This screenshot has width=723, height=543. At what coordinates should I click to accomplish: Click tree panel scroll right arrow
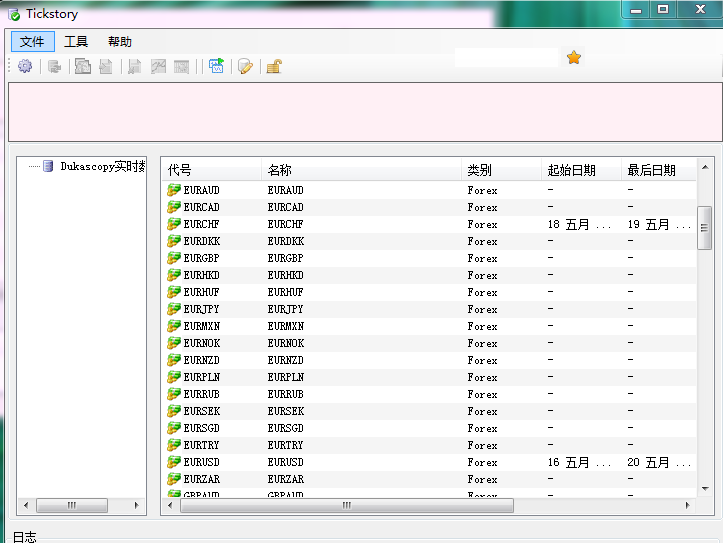pyautogui.click(x=136, y=505)
